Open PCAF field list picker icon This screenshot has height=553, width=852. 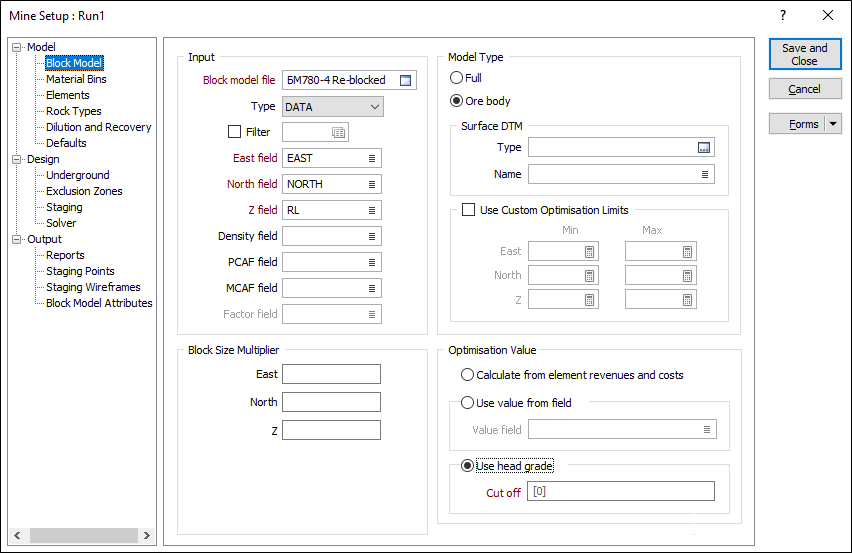click(372, 262)
